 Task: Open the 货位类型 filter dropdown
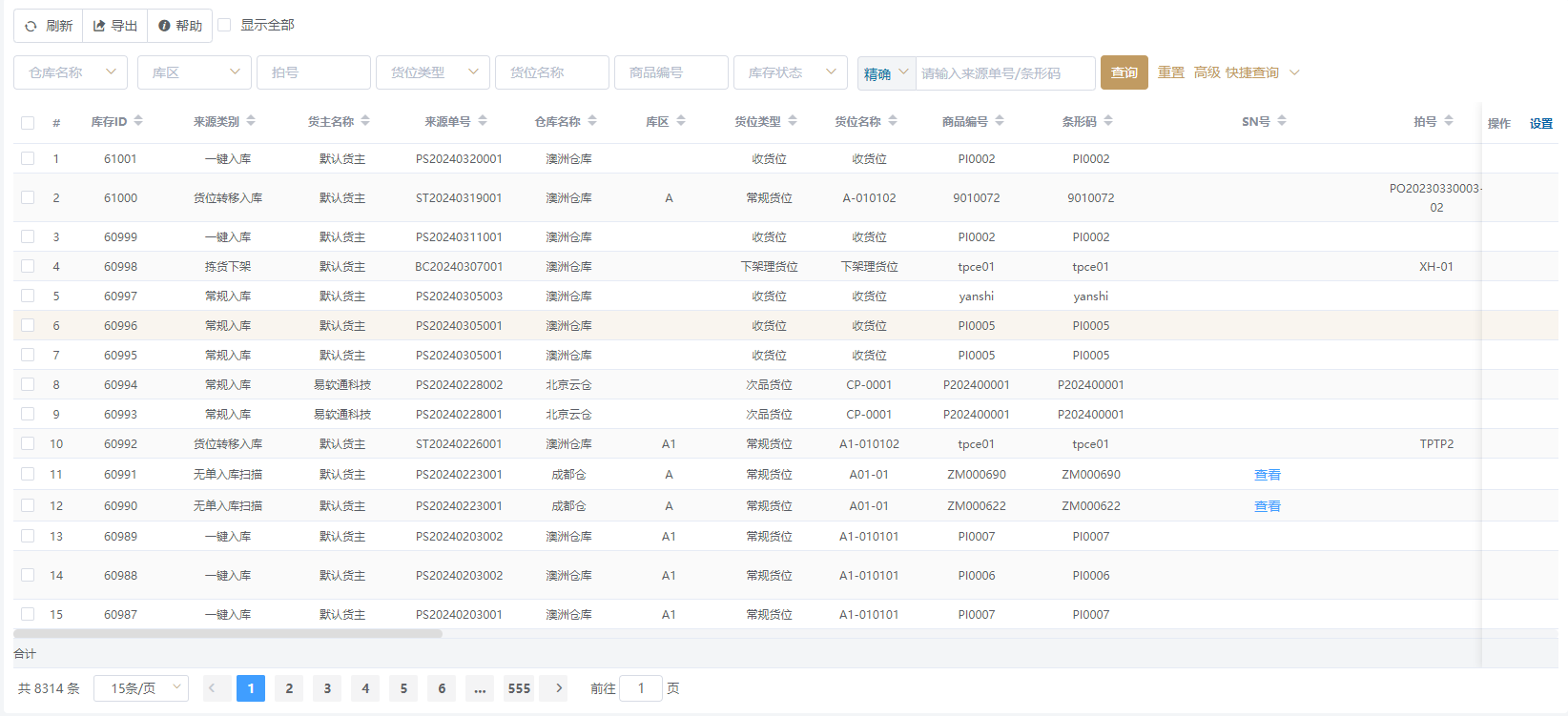[433, 72]
